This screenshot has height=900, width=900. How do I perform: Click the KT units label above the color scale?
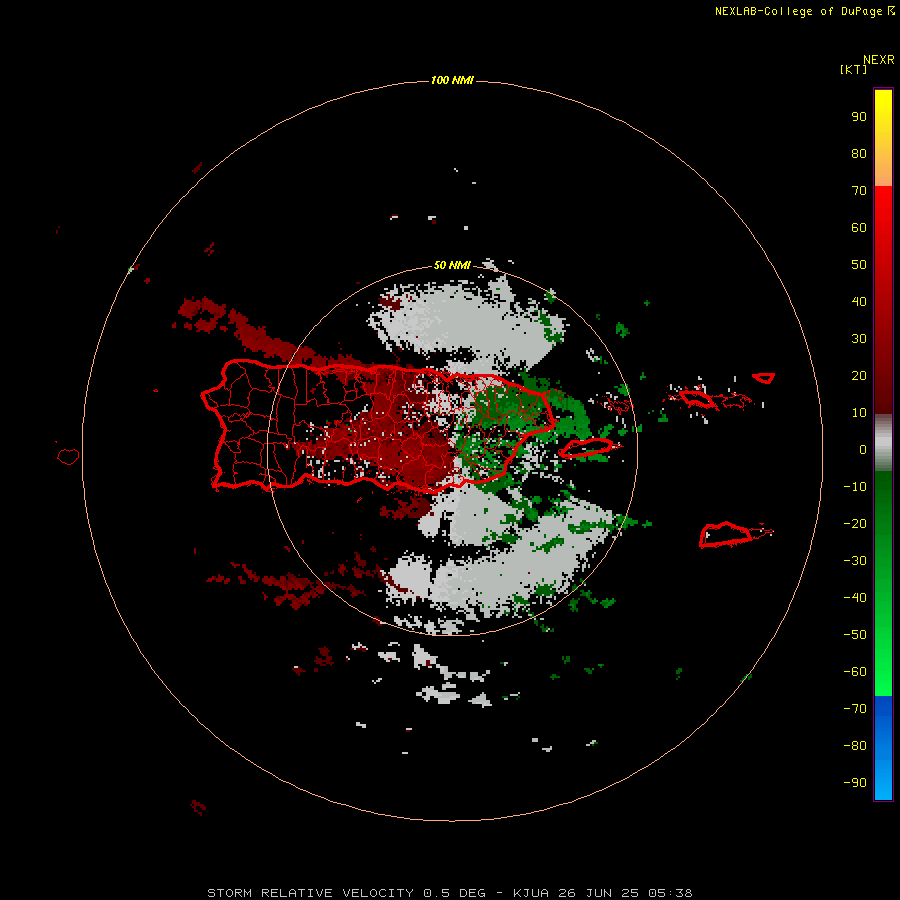tap(853, 69)
